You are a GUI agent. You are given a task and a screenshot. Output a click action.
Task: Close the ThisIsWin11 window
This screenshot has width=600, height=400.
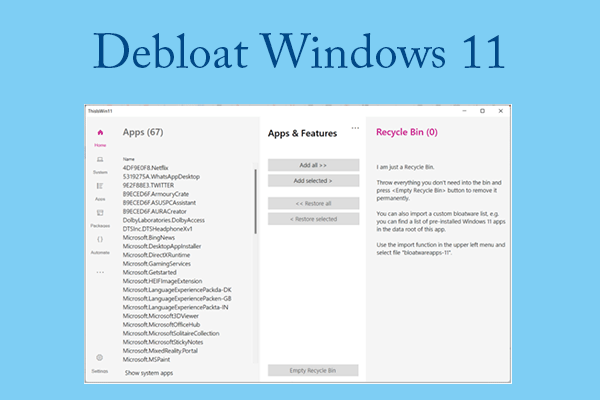[x=501, y=111]
